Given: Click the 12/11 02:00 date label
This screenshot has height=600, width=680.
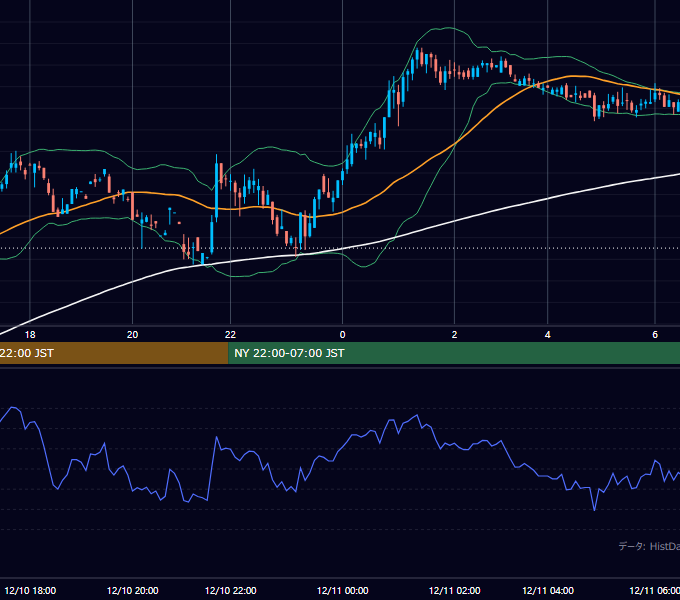Looking at the screenshot, I should (x=454, y=590).
